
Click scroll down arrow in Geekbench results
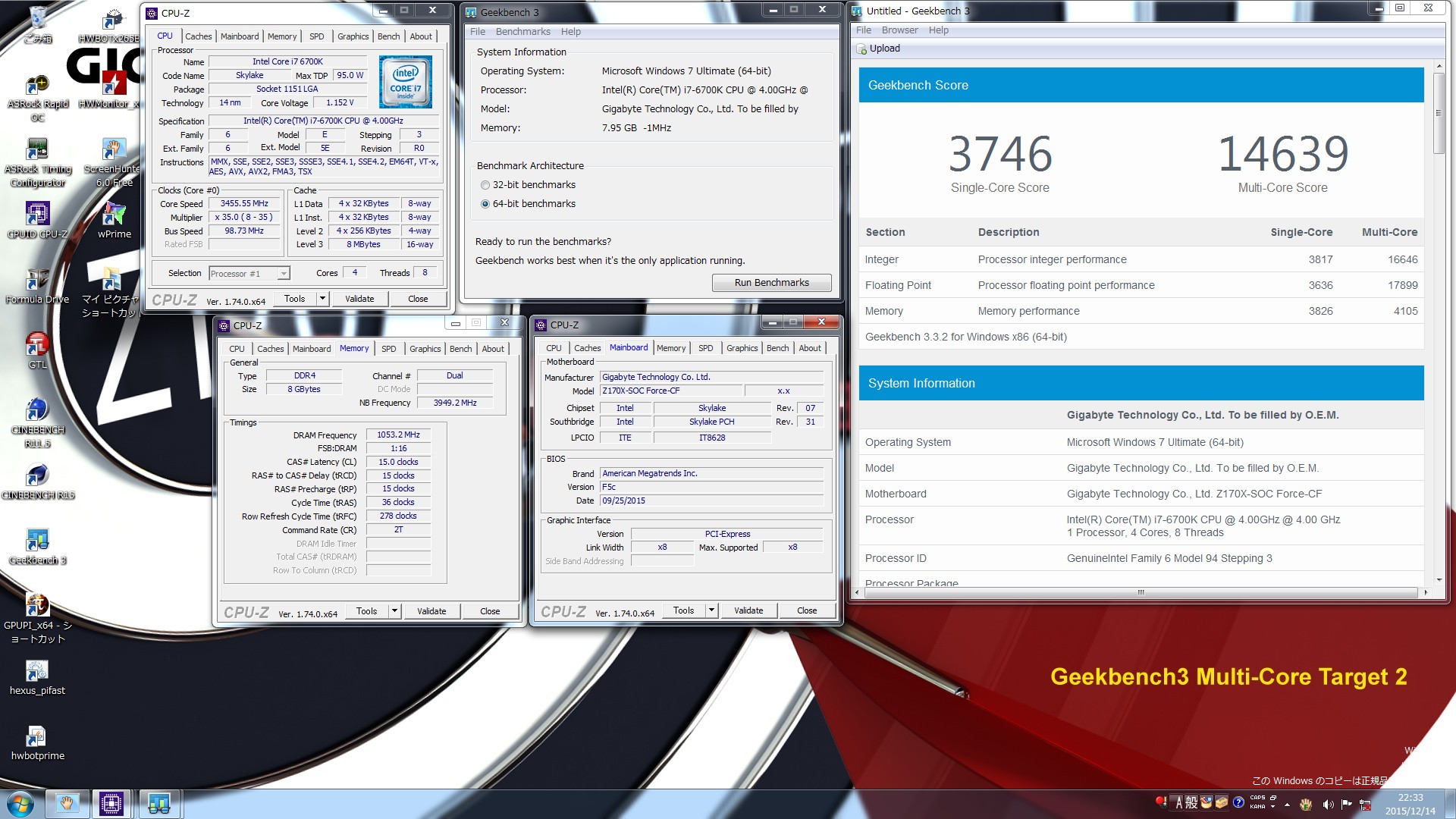(x=1439, y=579)
